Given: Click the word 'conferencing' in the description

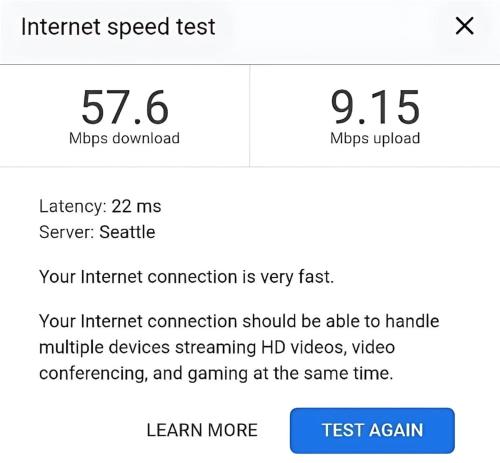Looking at the screenshot, I should (93, 374).
